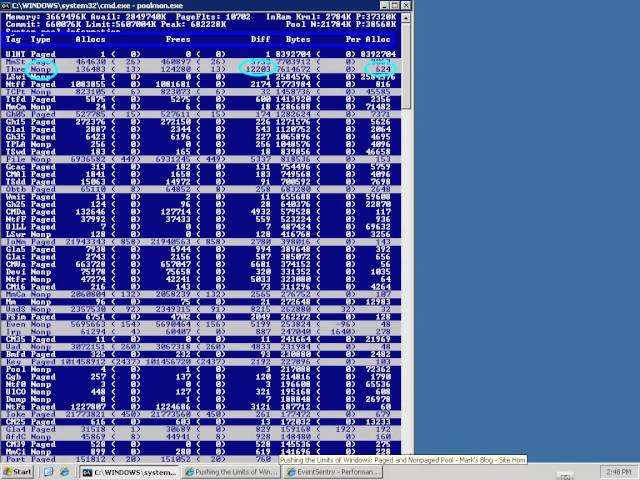Click the 'Tag' column header
Image resolution: width=640 pixels, height=480 pixels.
[x=13, y=40]
